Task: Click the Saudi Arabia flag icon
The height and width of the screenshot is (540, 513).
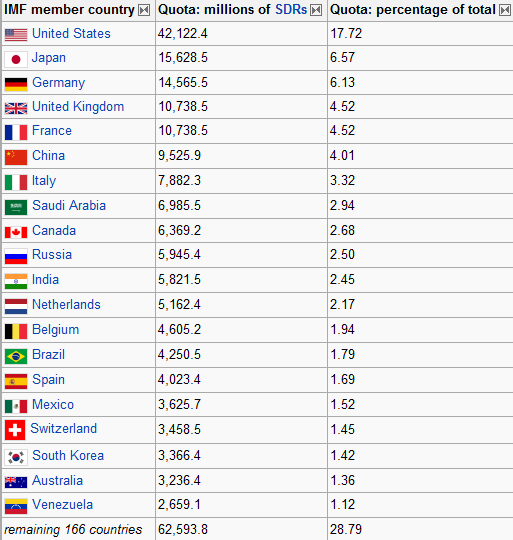Action: tap(16, 207)
